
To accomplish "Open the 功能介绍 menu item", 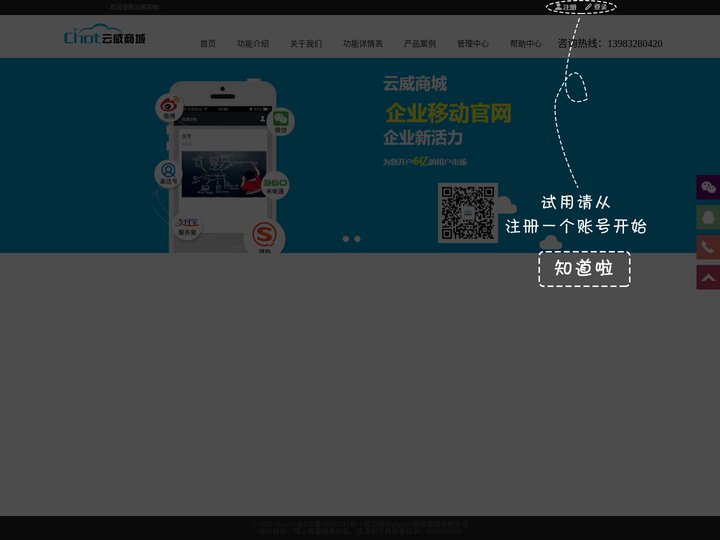I will point(253,44).
